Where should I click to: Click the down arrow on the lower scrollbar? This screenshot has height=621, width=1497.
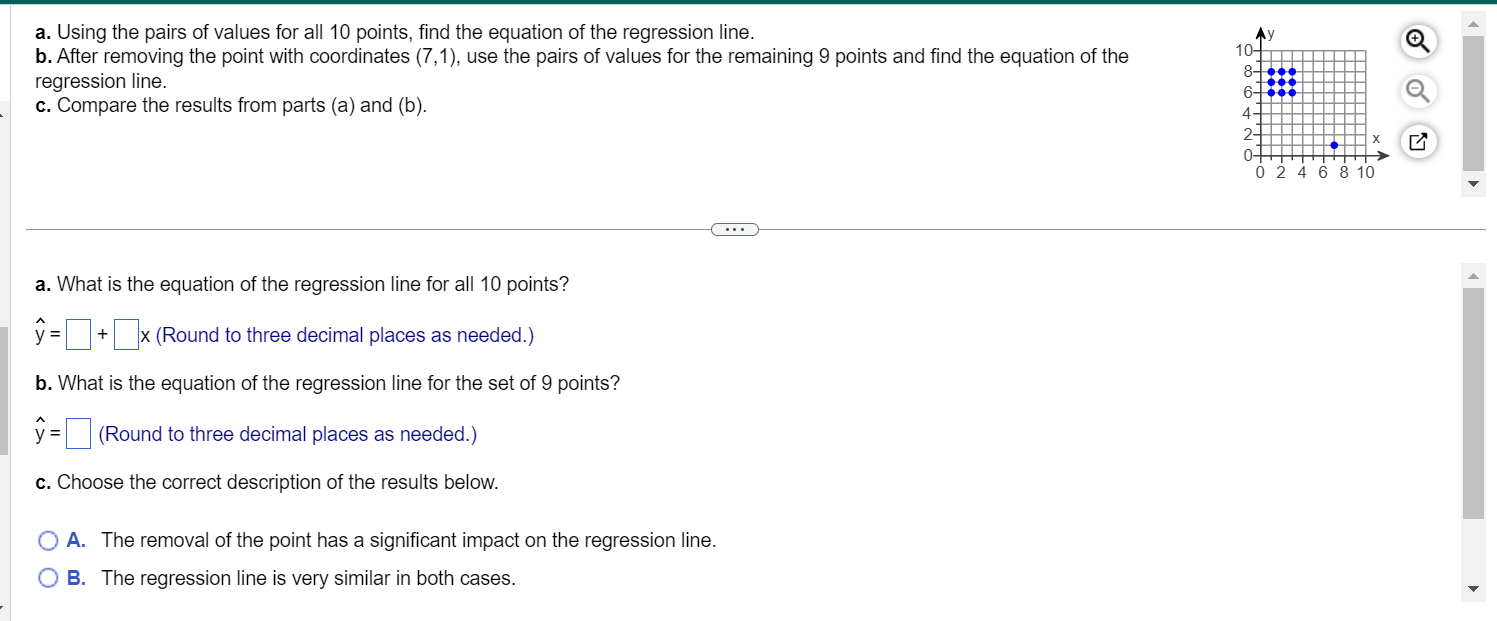[1473, 589]
